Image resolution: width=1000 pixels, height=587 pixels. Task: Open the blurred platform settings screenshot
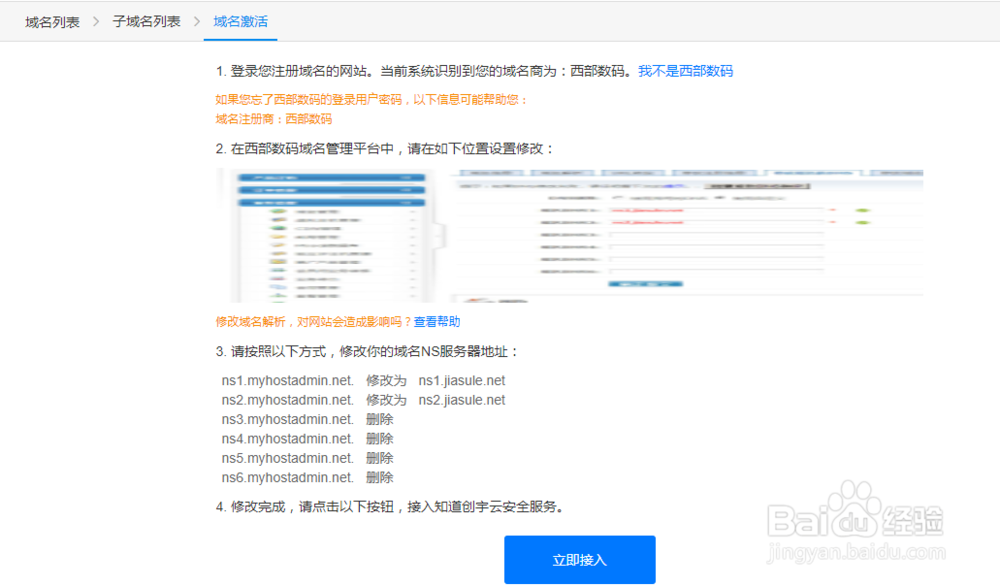click(570, 235)
